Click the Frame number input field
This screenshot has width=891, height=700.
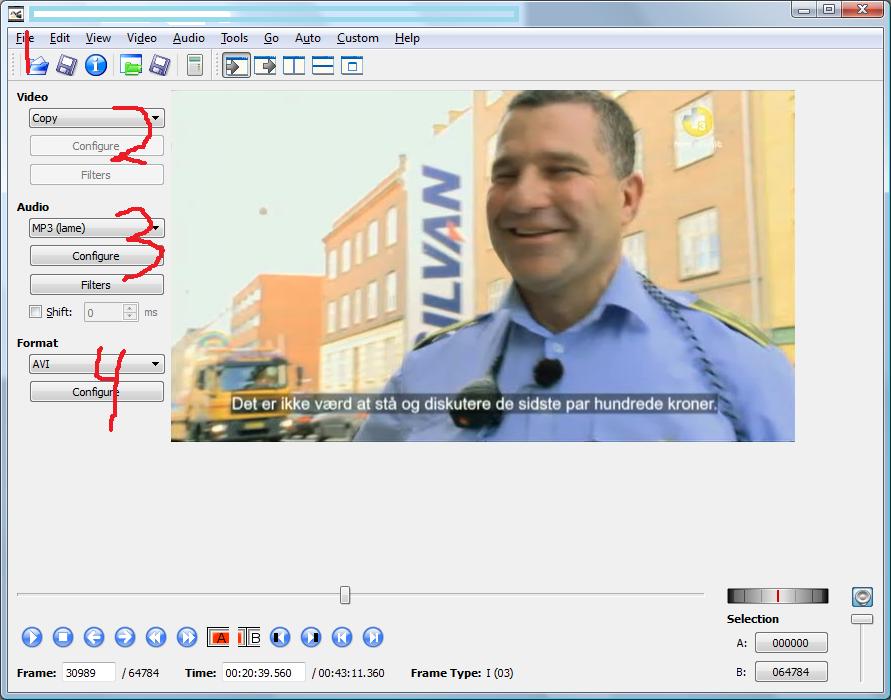coord(88,673)
